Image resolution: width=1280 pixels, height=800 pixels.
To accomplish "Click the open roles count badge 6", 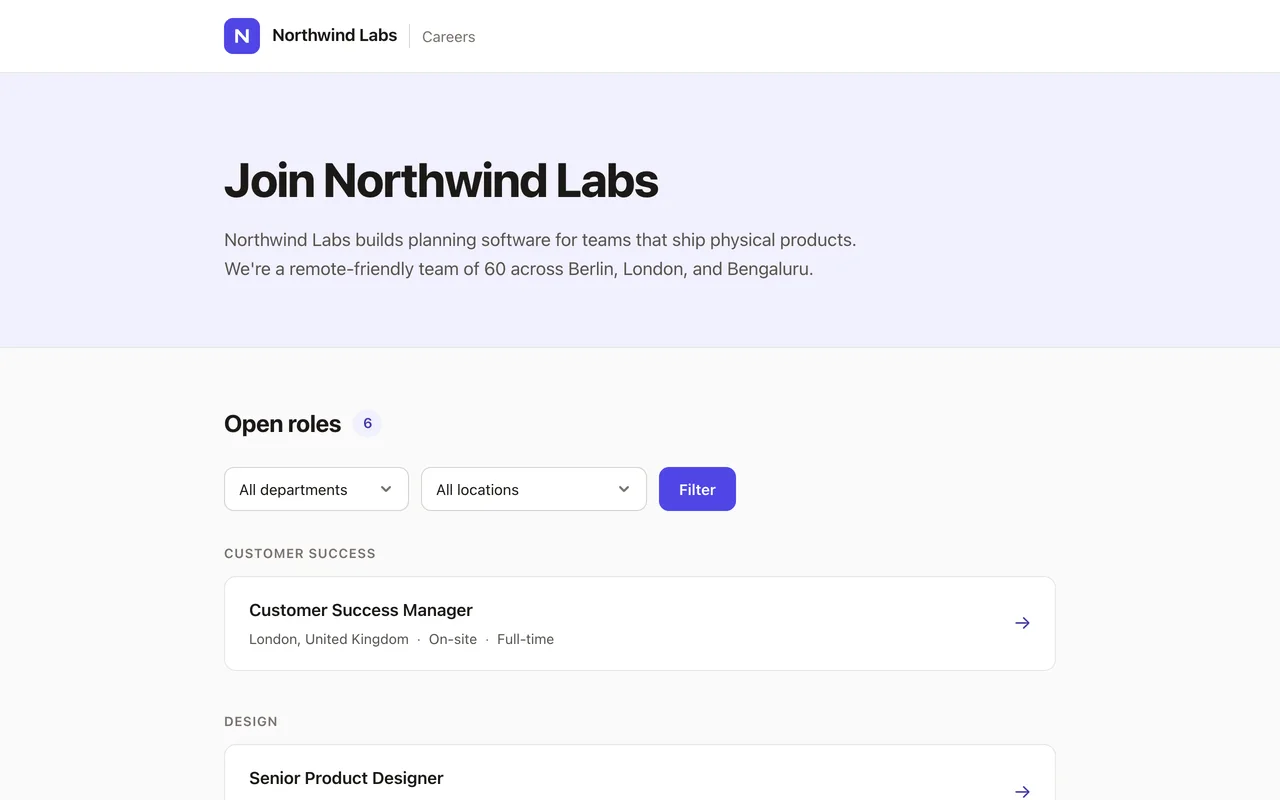I will click(x=367, y=424).
